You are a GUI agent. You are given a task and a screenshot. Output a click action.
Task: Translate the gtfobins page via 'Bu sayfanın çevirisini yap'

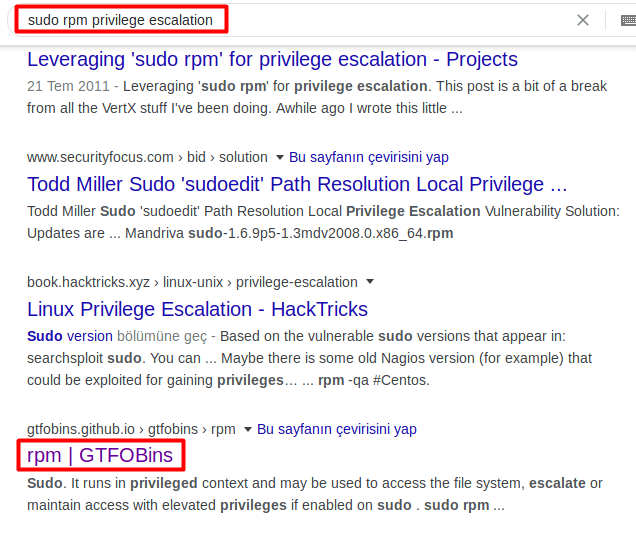click(336, 429)
